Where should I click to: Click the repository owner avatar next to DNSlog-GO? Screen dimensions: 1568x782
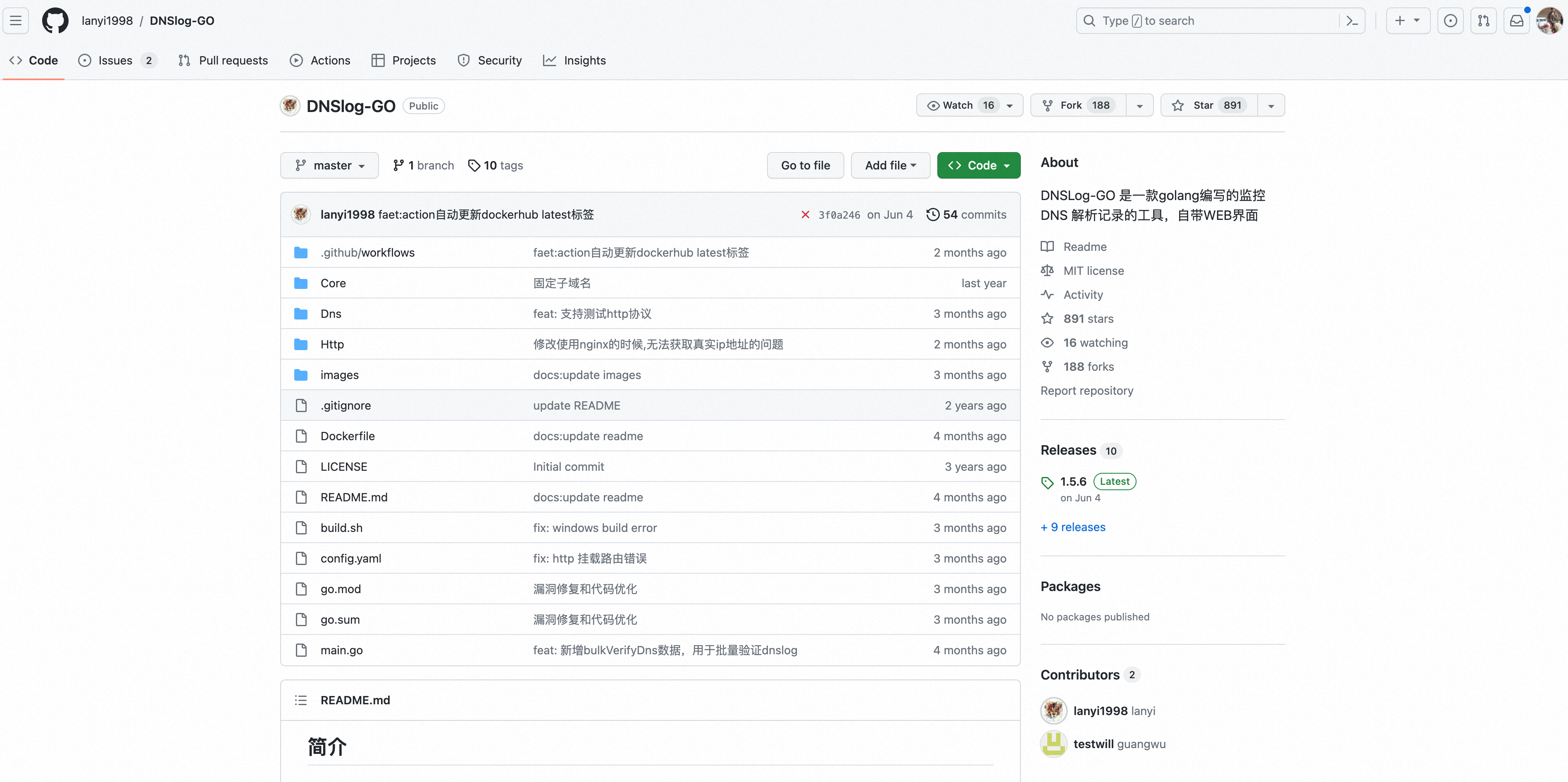tap(291, 106)
